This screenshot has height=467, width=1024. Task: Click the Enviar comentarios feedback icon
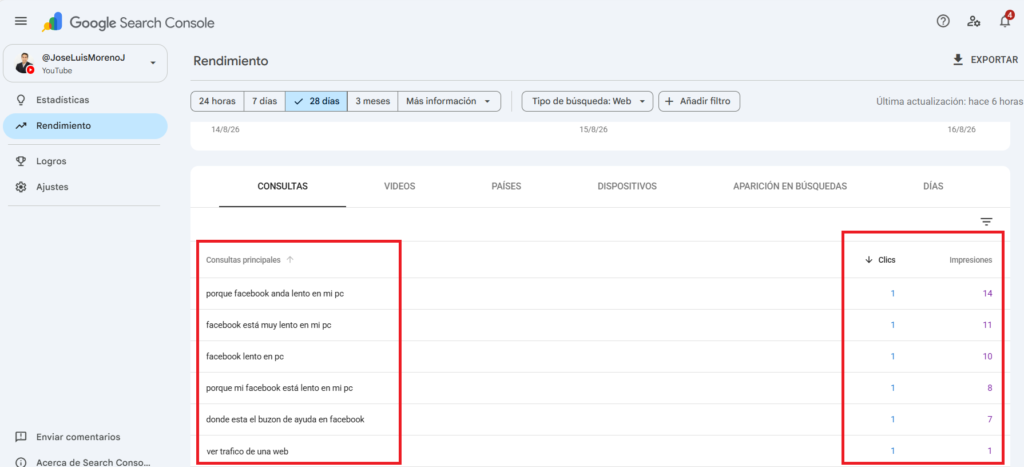[x=21, y=437]
